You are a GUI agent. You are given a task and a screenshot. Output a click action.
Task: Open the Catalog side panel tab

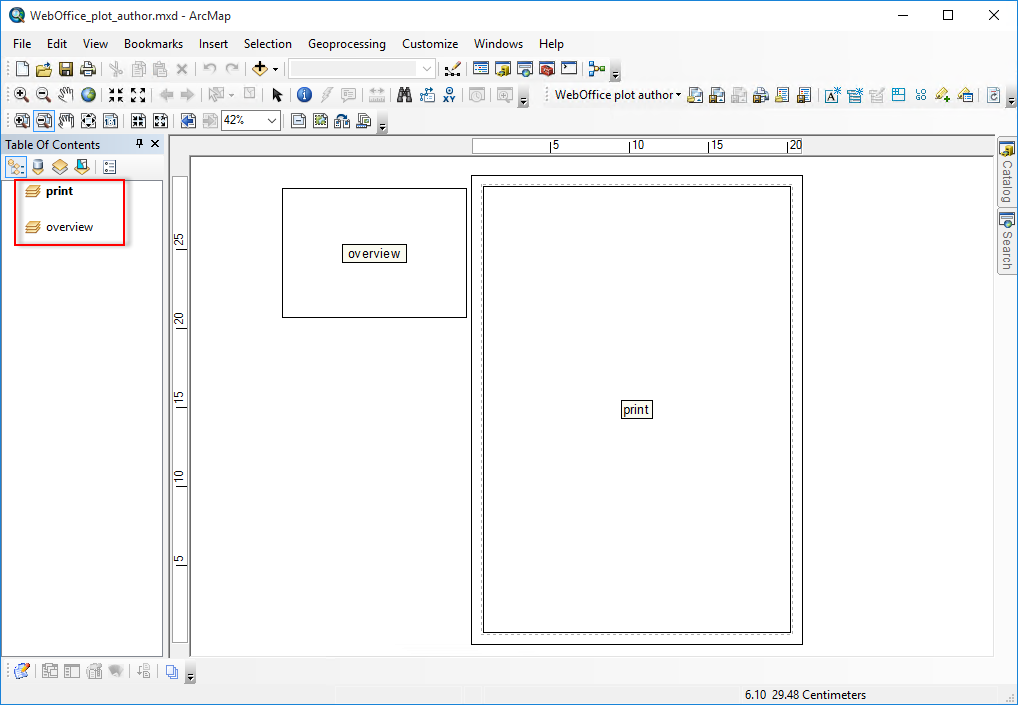[1007, 173]
